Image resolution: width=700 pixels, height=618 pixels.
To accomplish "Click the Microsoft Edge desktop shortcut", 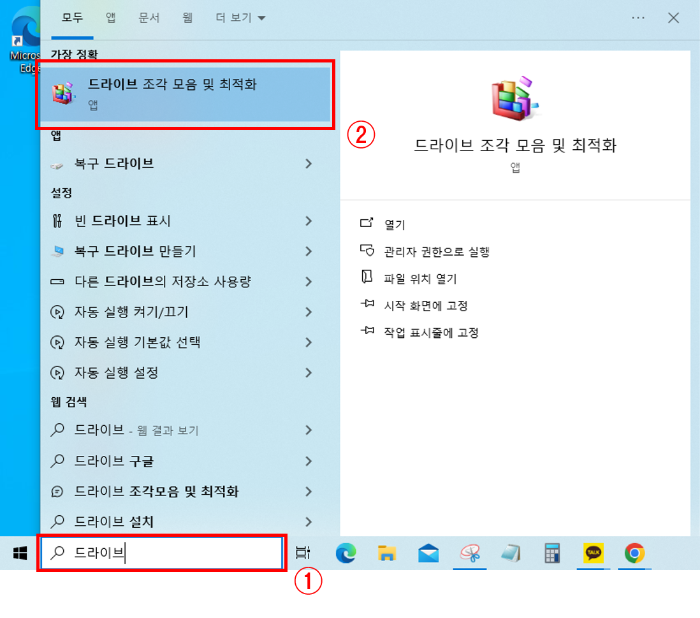I will pos(25,40).
